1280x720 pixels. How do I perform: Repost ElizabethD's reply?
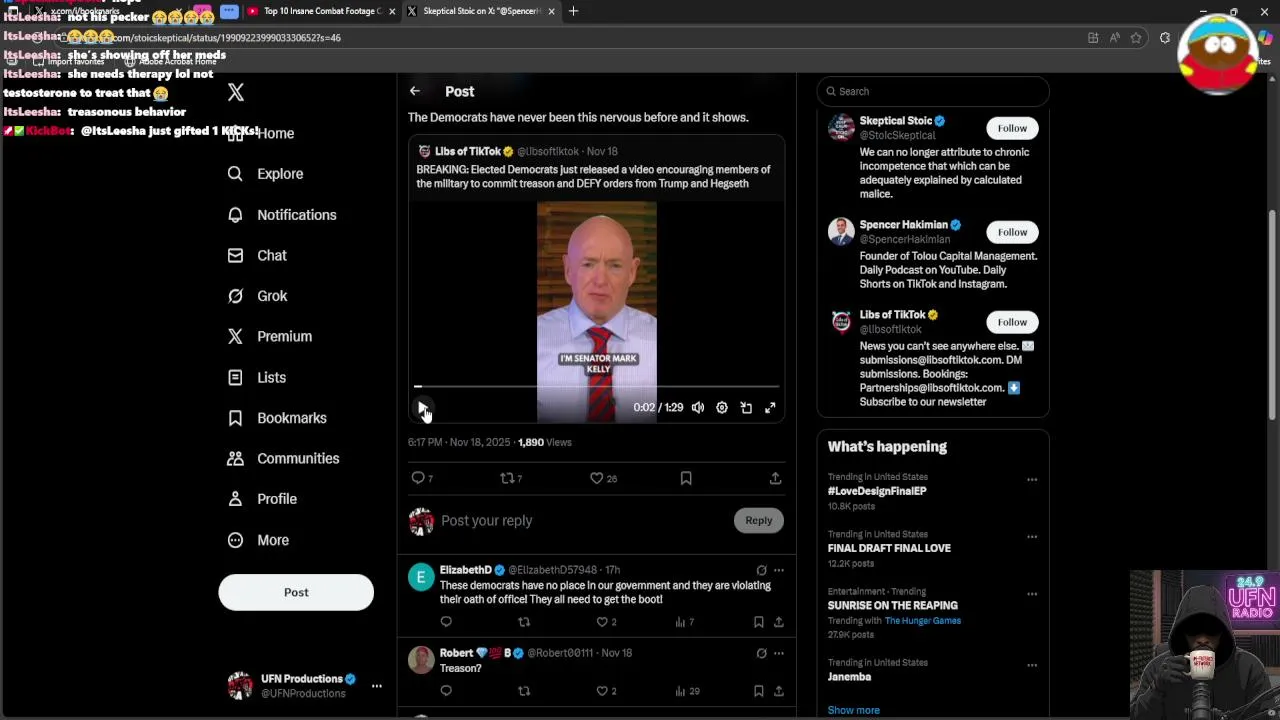(524, 622)
